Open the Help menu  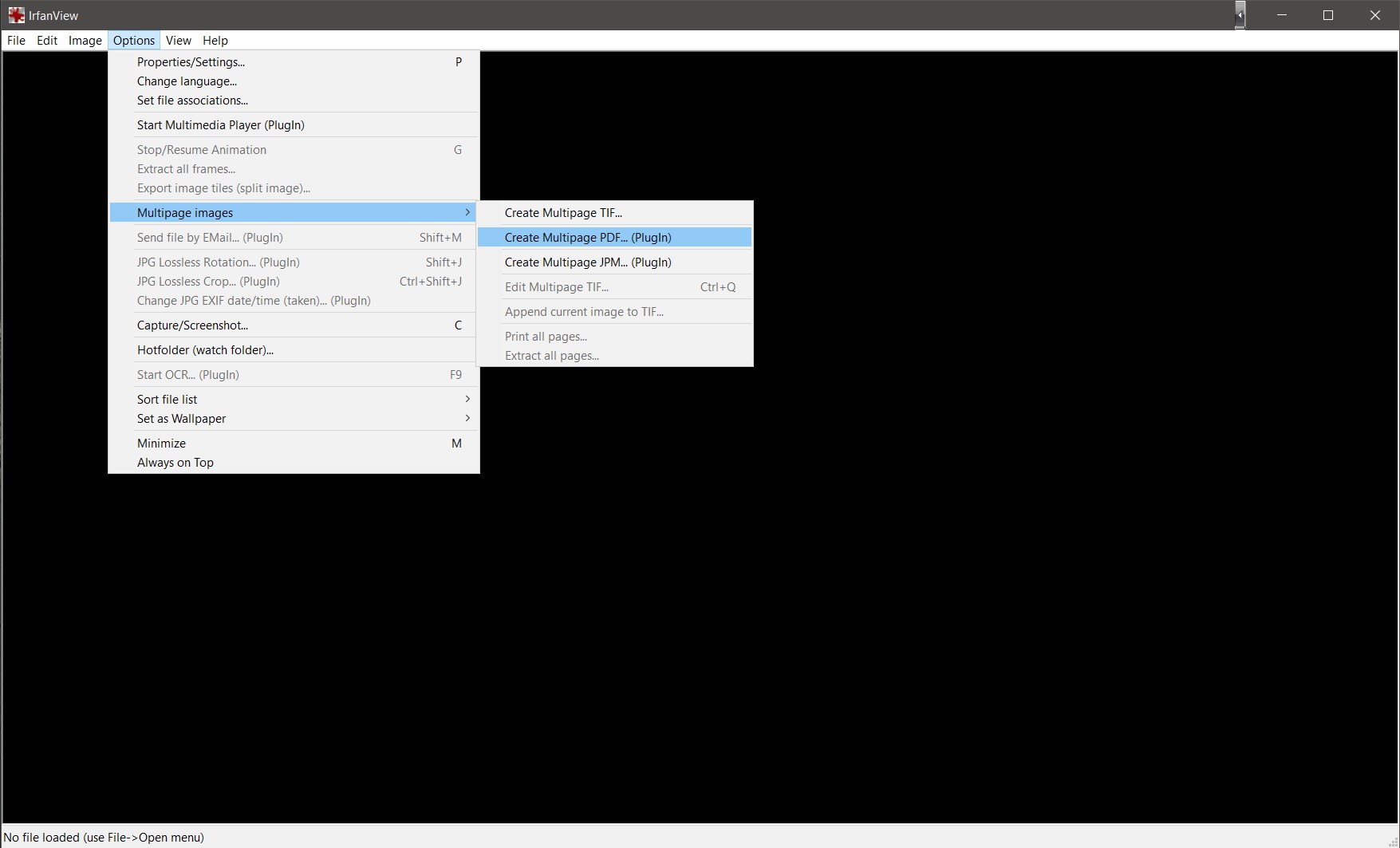(215, 41)
